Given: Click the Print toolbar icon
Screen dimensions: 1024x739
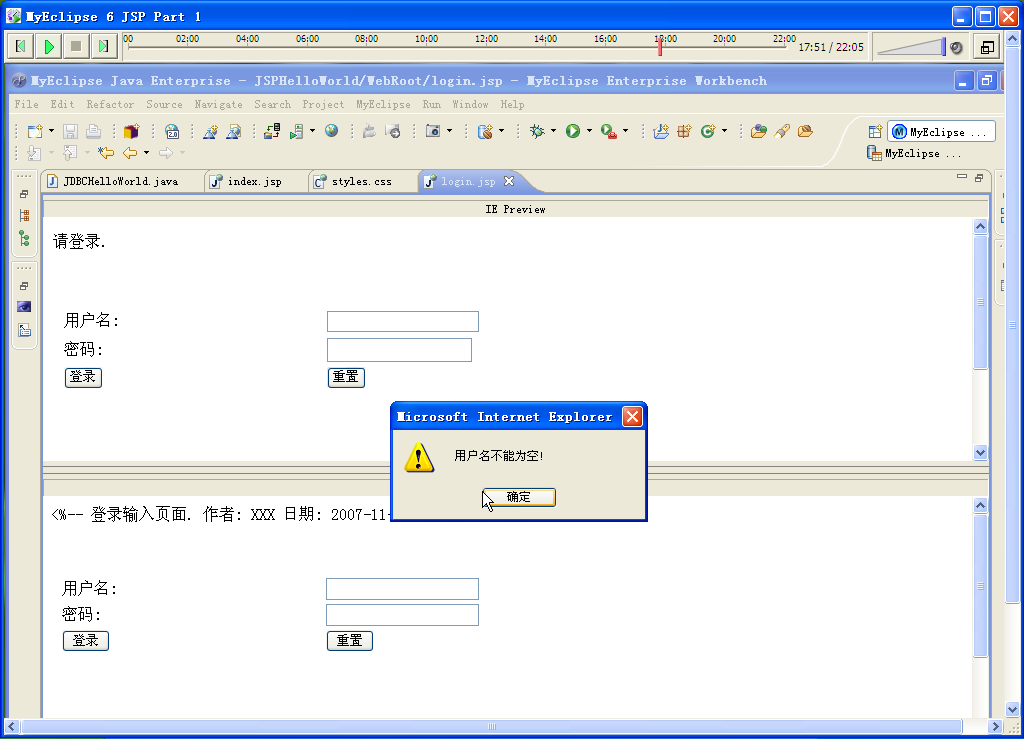Looking at the screenshot, I should tap(93, 131).
